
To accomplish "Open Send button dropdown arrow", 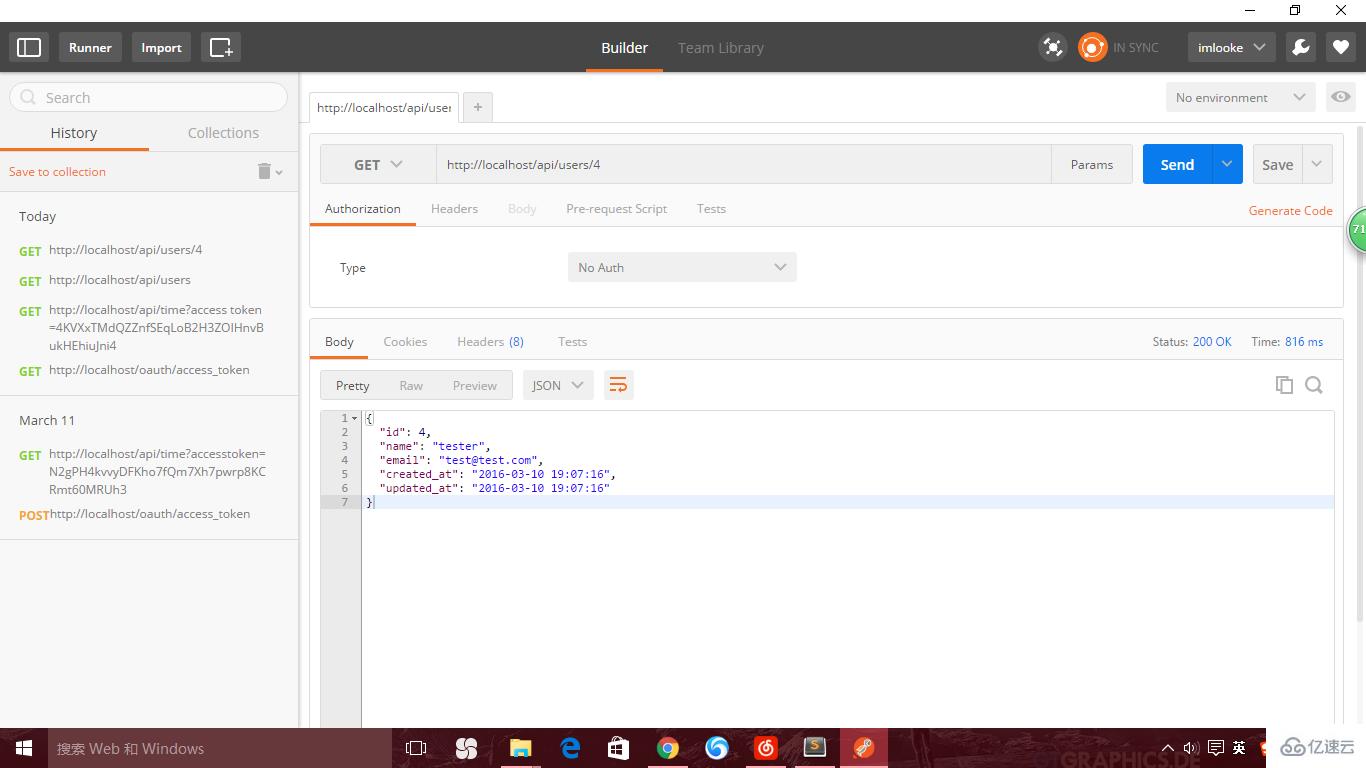I will click(1227, 164).
